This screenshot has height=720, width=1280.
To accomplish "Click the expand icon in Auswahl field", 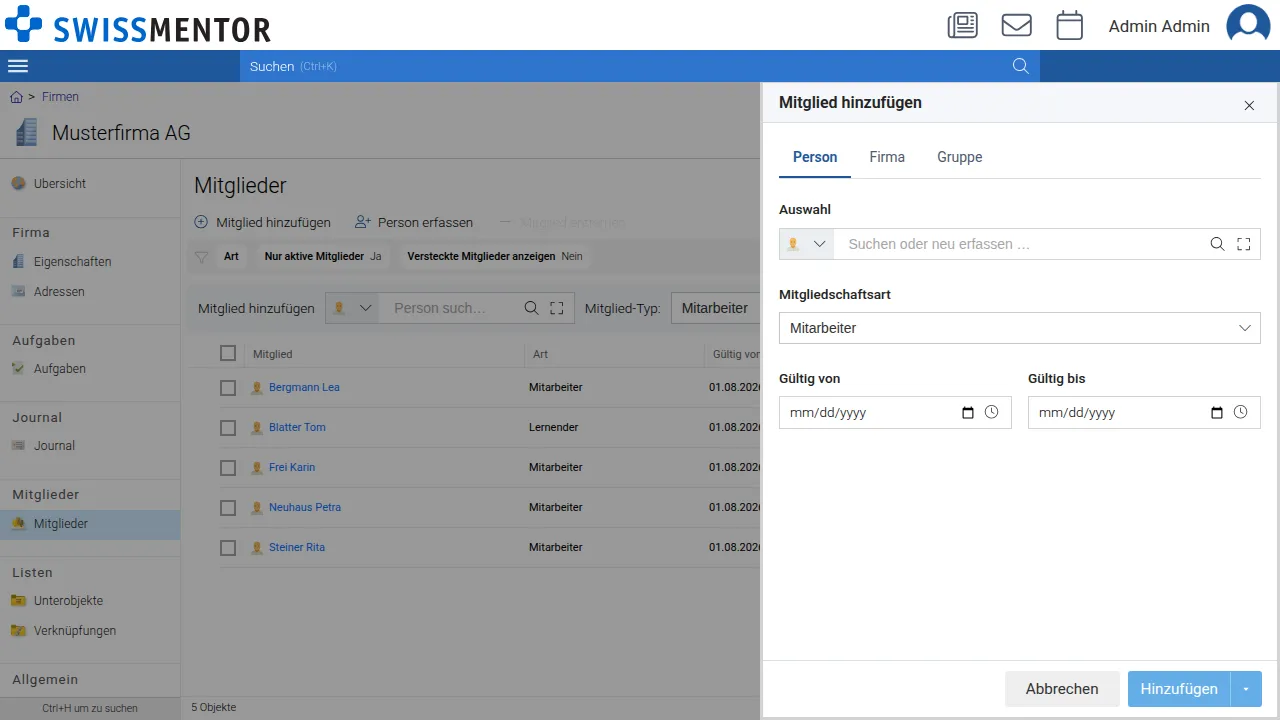I will tap(1244, 244).
